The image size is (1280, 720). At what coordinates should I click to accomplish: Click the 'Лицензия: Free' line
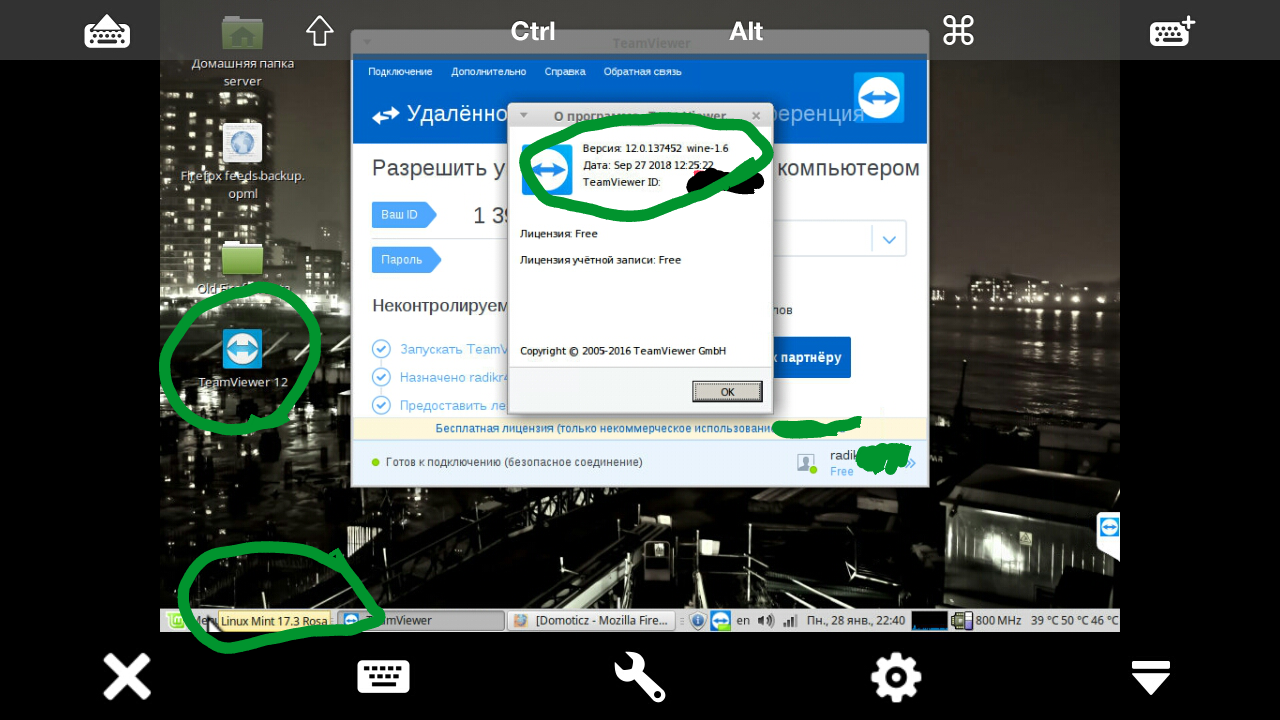(x=558, y=234)
